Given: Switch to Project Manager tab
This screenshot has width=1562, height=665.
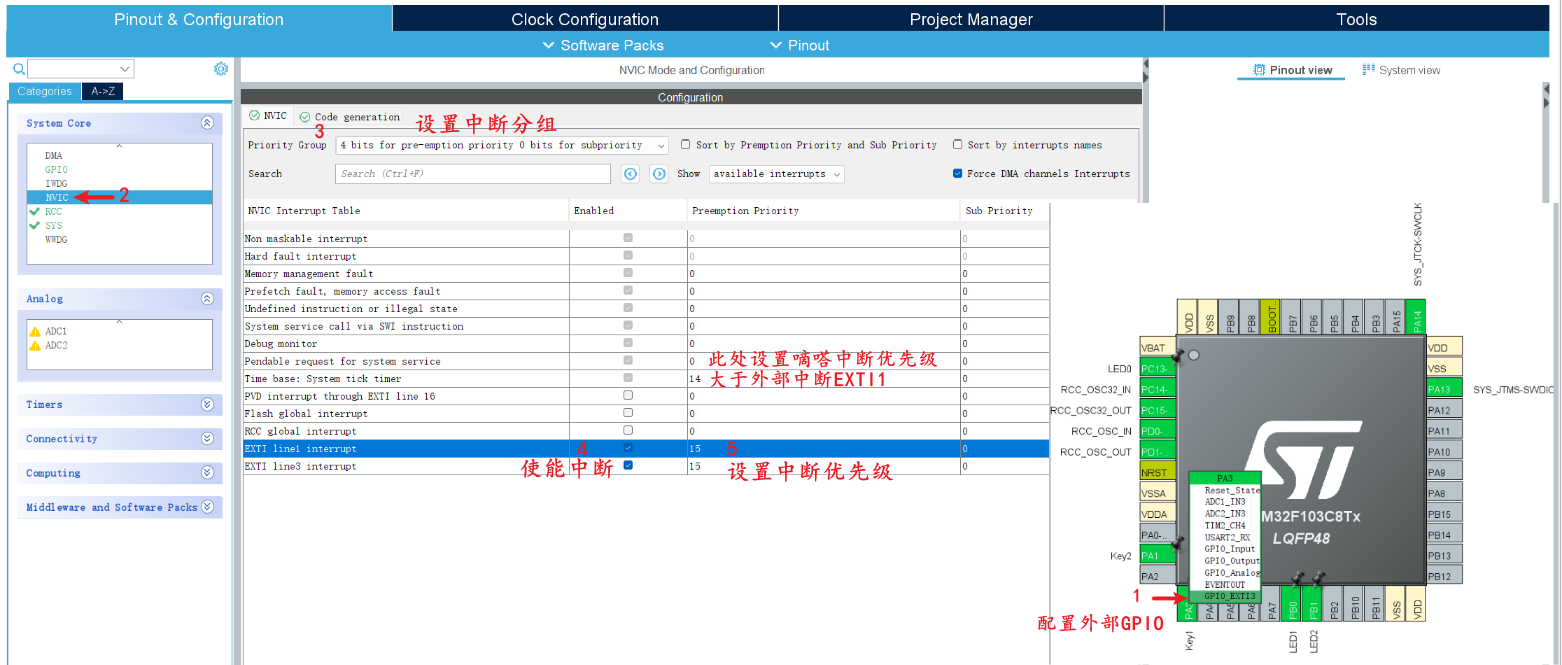Looking at the screenshot, I should point(971,19).
